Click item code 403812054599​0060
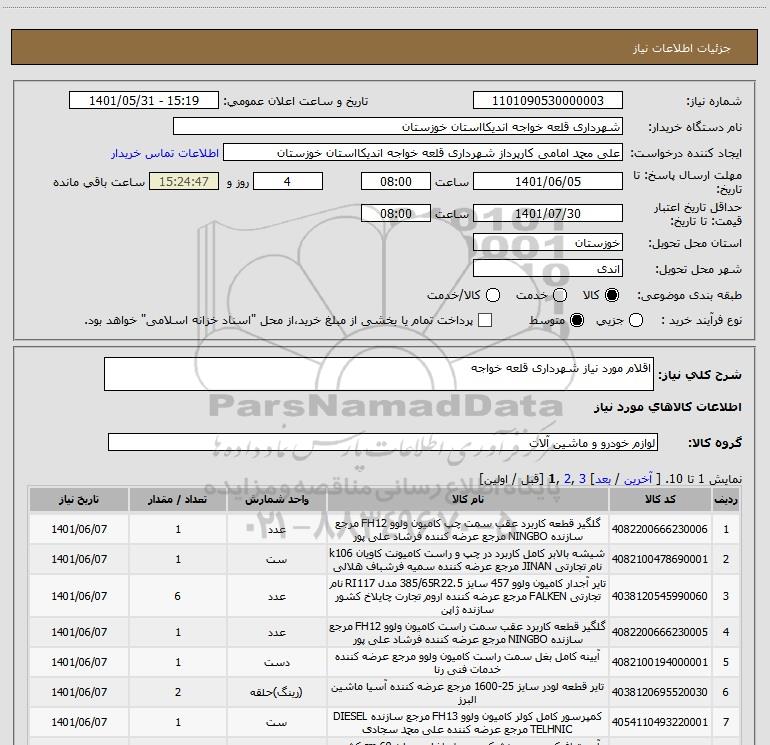770x745 pixels. pyautogui.click(x=660, y=596)
